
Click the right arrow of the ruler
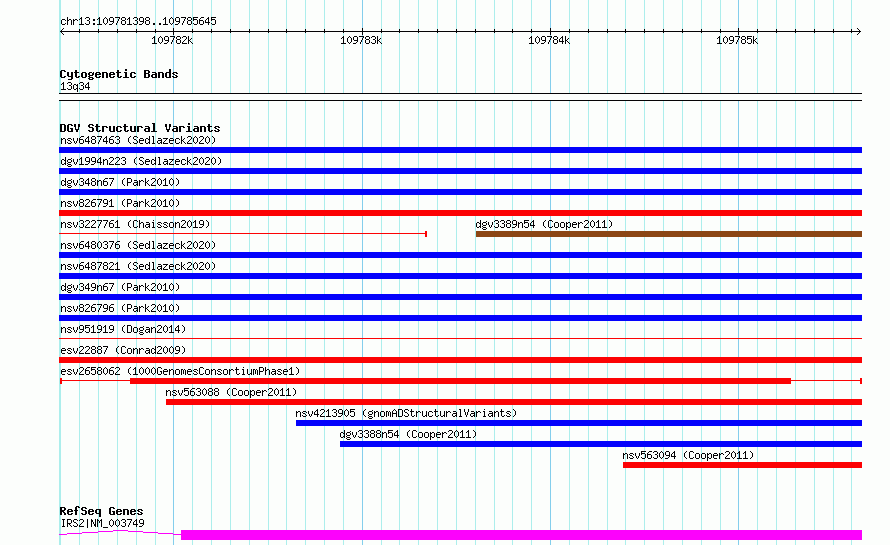click(859, 31)
